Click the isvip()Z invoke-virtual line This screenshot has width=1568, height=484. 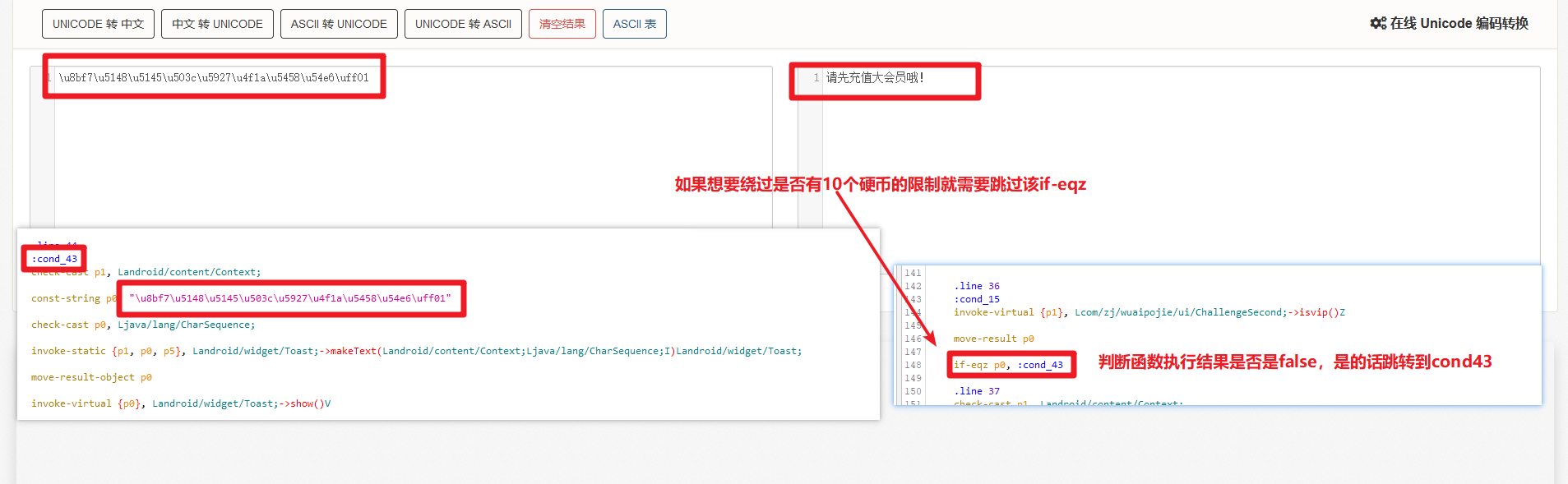point(1149,312)
